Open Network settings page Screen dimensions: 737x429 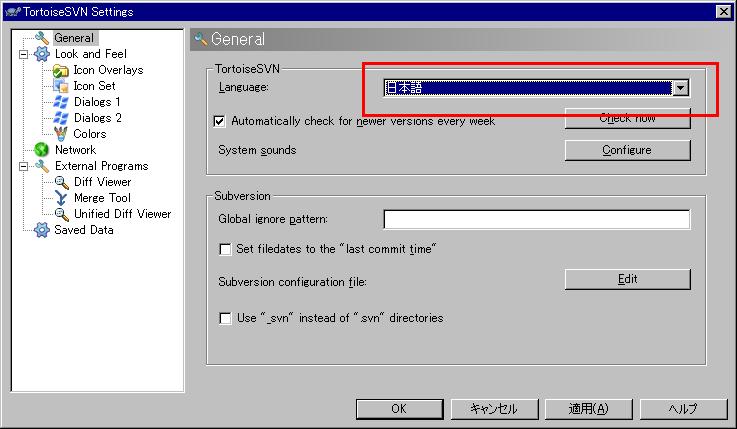coord(75,150)
